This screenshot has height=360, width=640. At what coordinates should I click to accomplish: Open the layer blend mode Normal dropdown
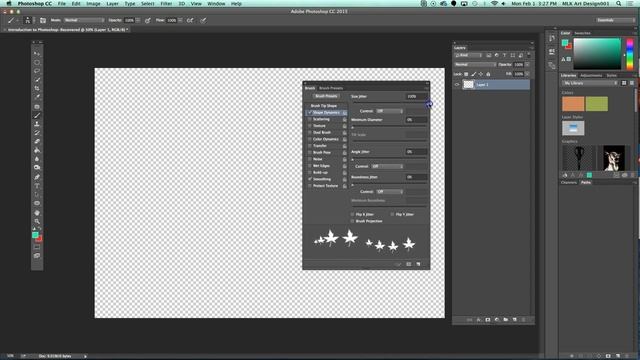pyautogui.click(x=475, y=64)
